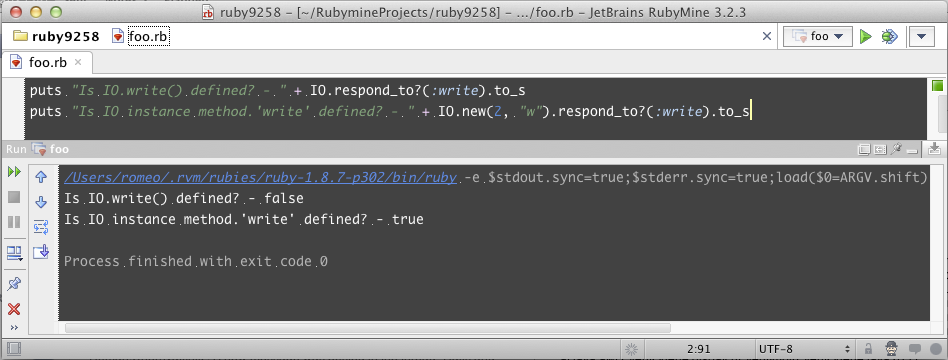
Task: Pin the Run tab with the pushpin
Action: click(x=14, y=284)
